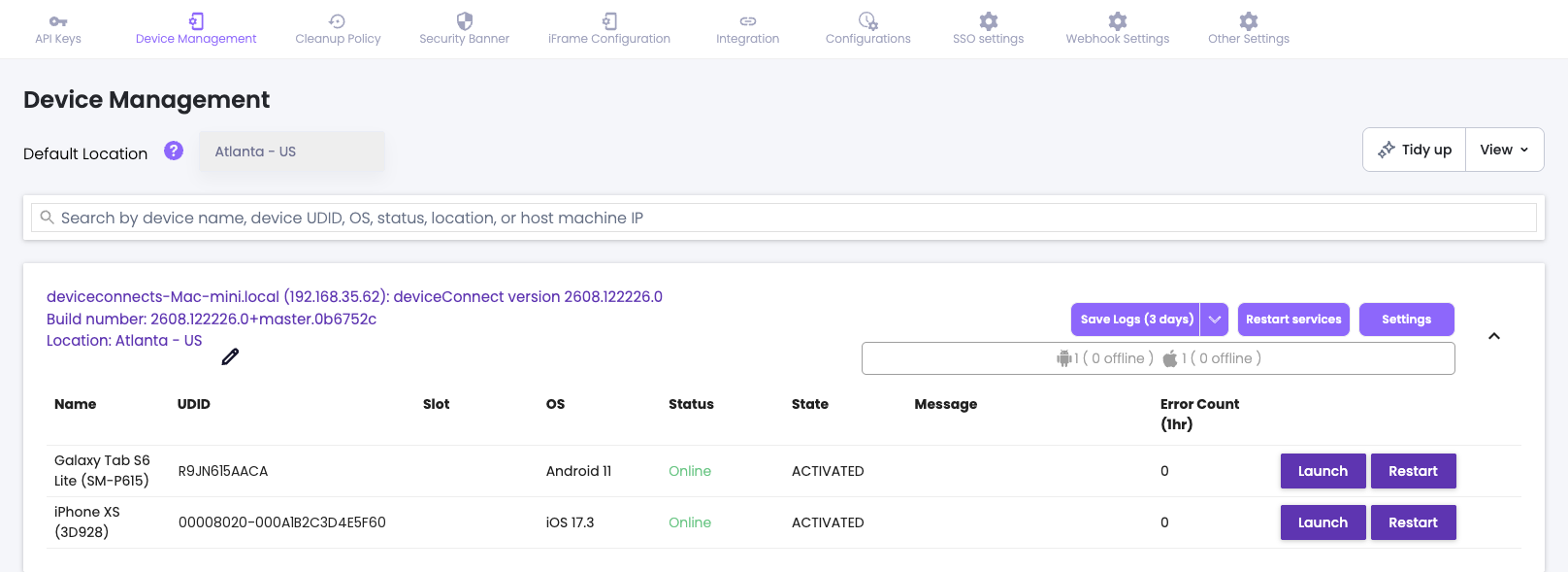Click the Android 11 OS cell

579,471
